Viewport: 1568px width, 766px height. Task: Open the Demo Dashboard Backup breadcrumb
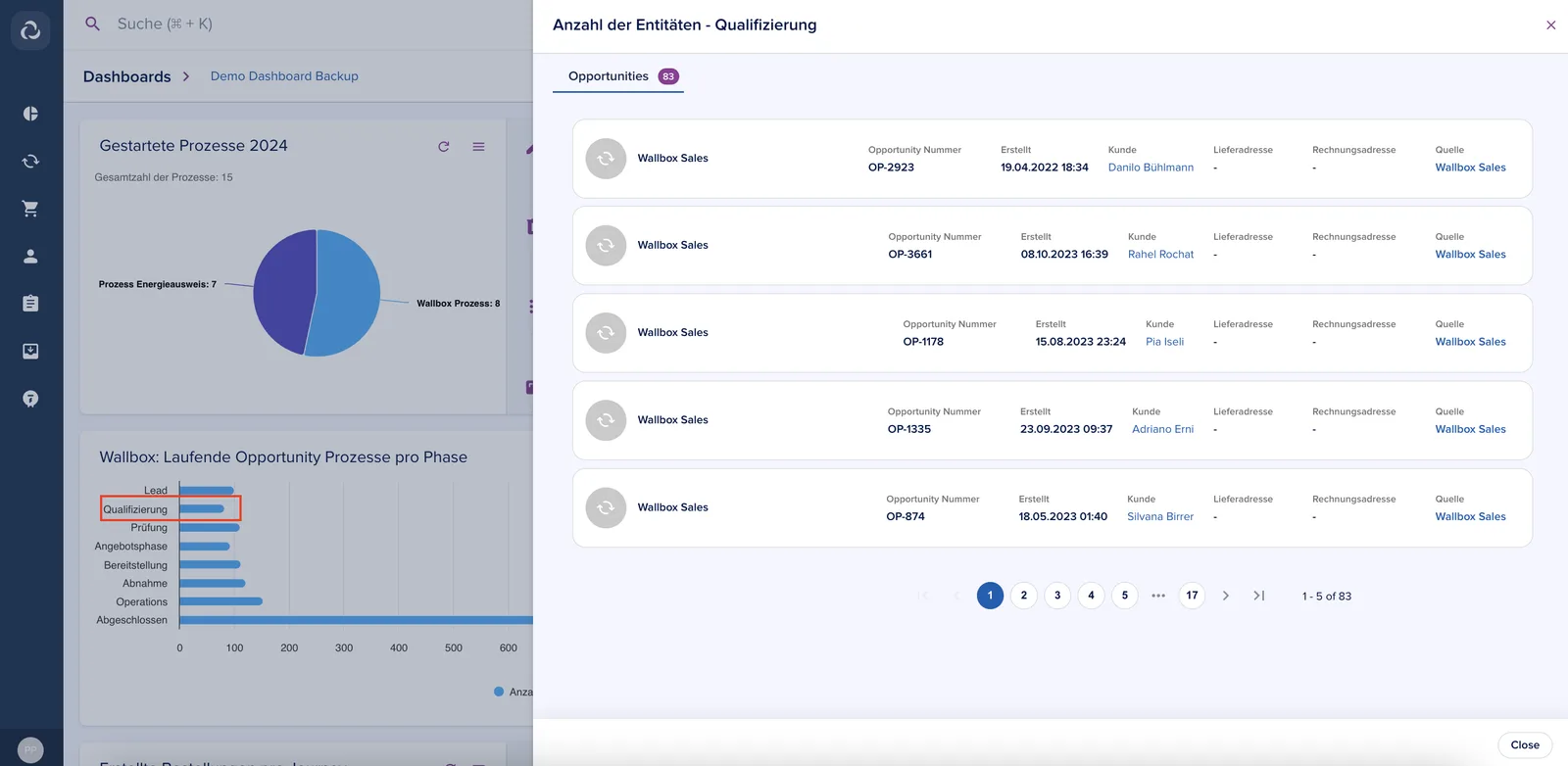pos(284,76)
